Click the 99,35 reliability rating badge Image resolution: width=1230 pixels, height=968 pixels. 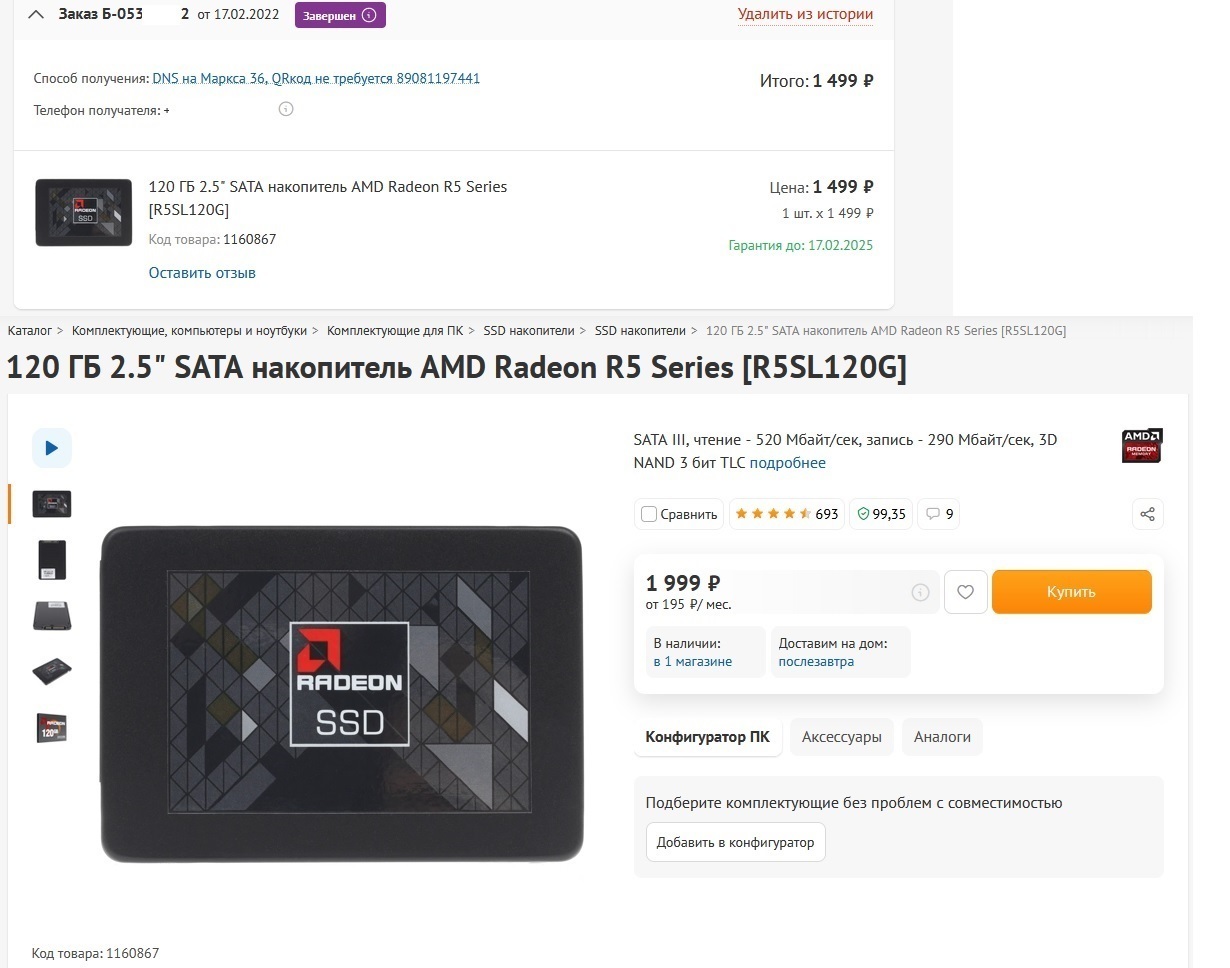(881, 514)
